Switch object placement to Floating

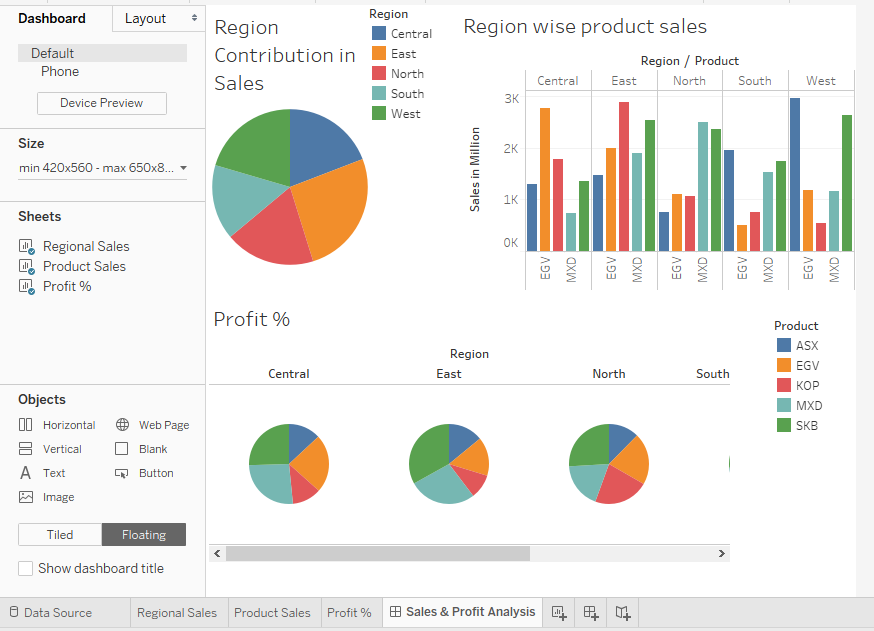144,535
